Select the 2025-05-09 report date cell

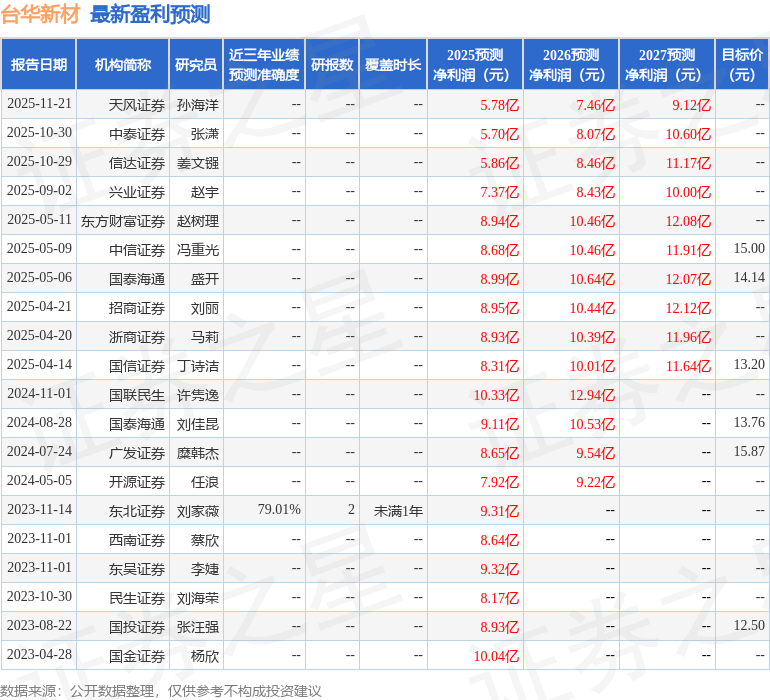(x=39, y=249)
